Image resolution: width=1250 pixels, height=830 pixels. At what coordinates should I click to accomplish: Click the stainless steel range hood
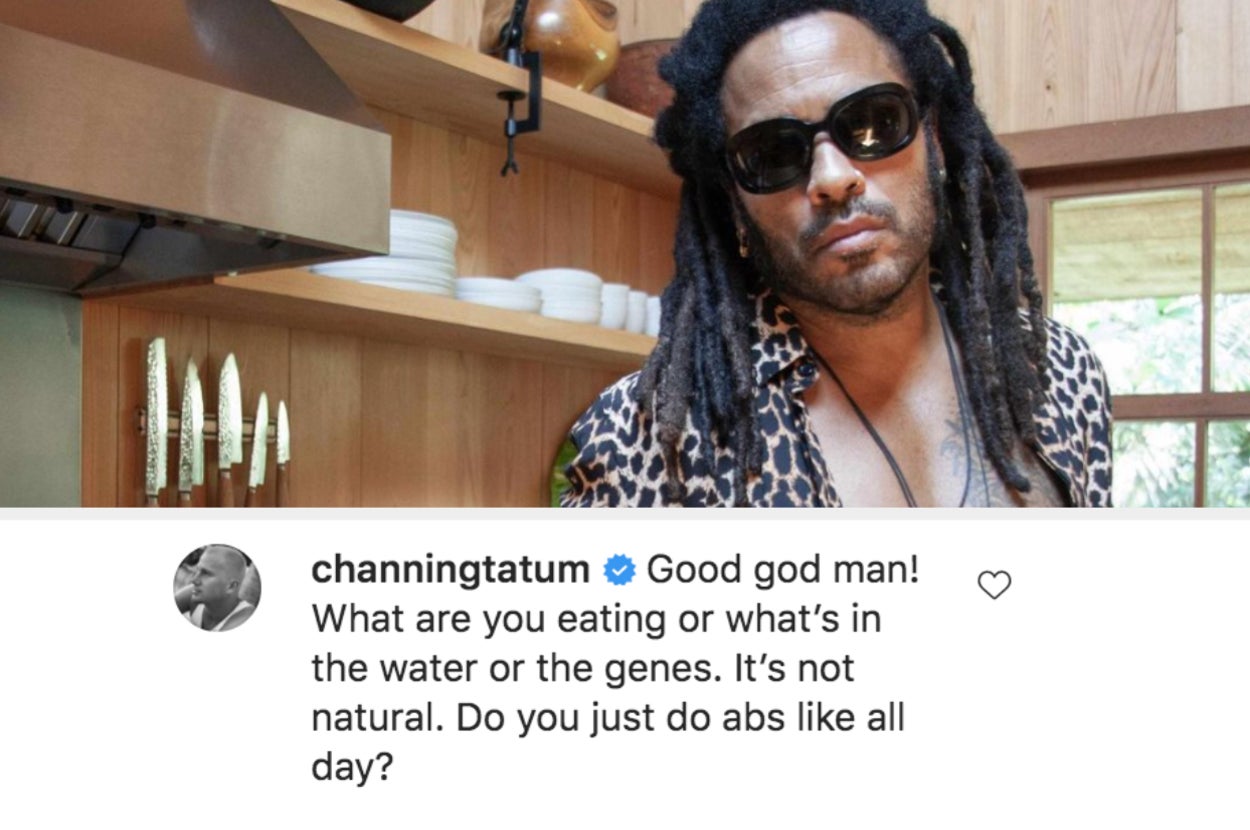[x=194, y=146]
